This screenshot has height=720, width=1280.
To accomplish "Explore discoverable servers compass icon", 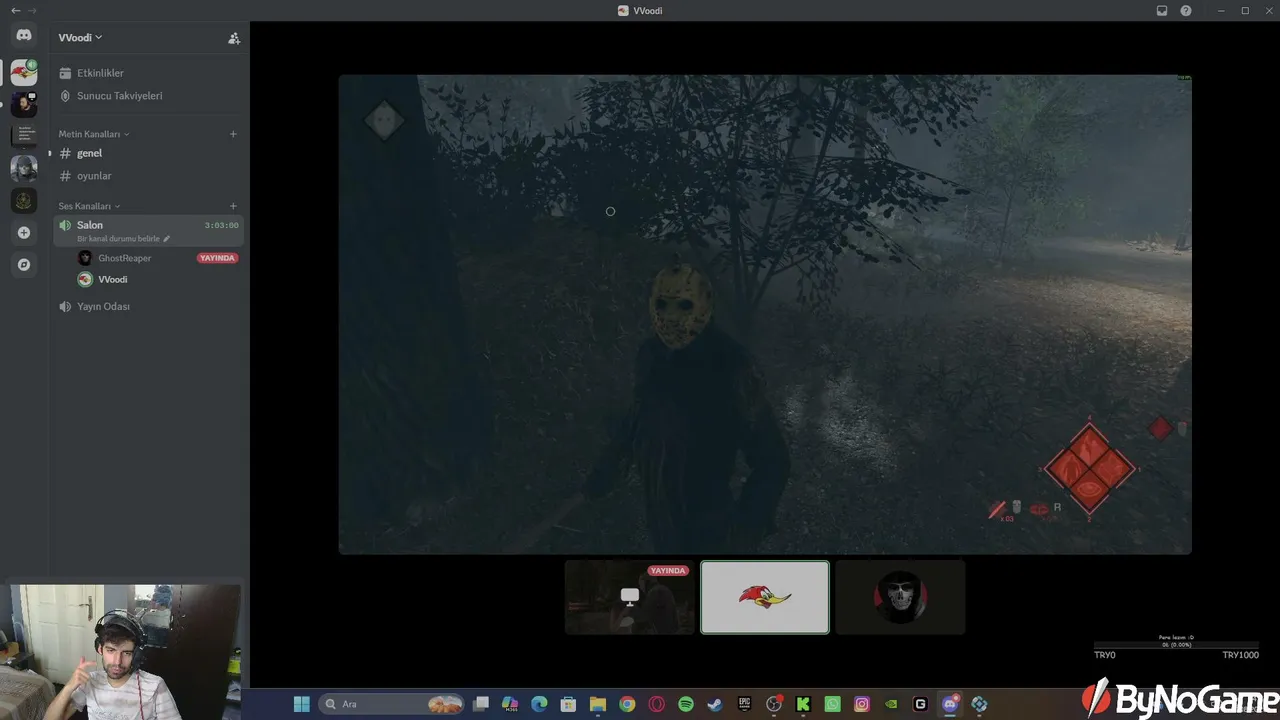I will click(24, 265).
